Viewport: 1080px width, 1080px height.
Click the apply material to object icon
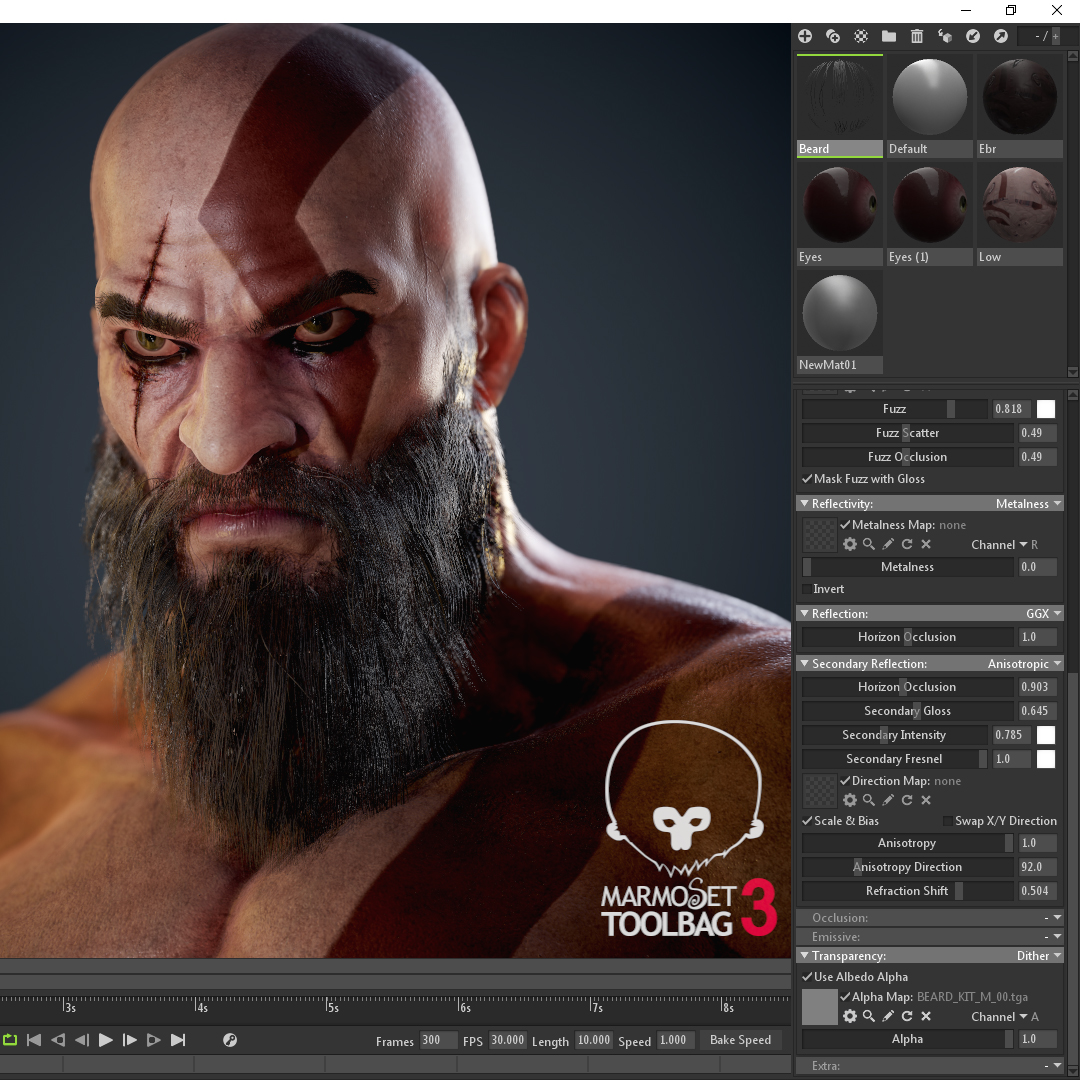(945, 37)
